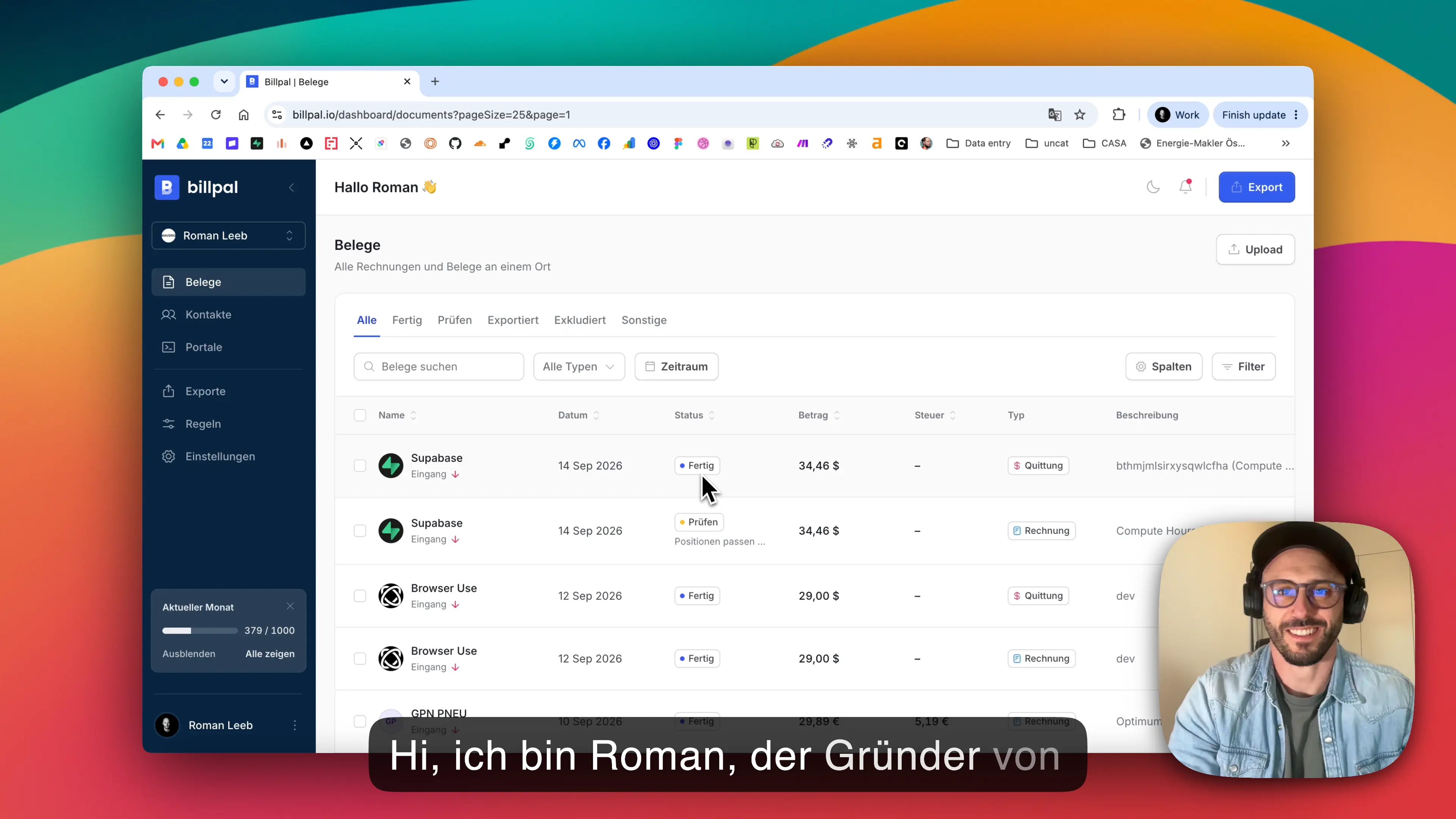Click the monthly usage progress bar
The height and width of the screenshot is (819, 1456).
pos(199,631)
